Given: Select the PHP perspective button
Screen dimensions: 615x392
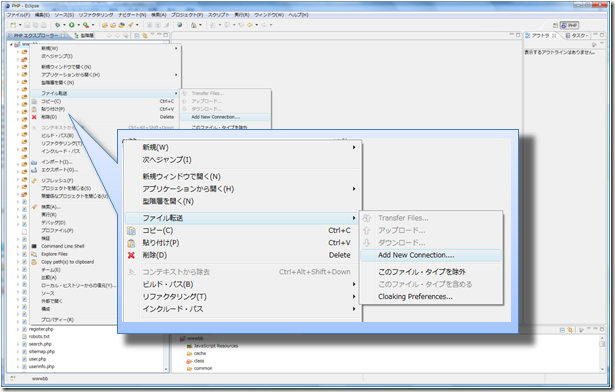Looking at the screenshot, I should (569, 25).
